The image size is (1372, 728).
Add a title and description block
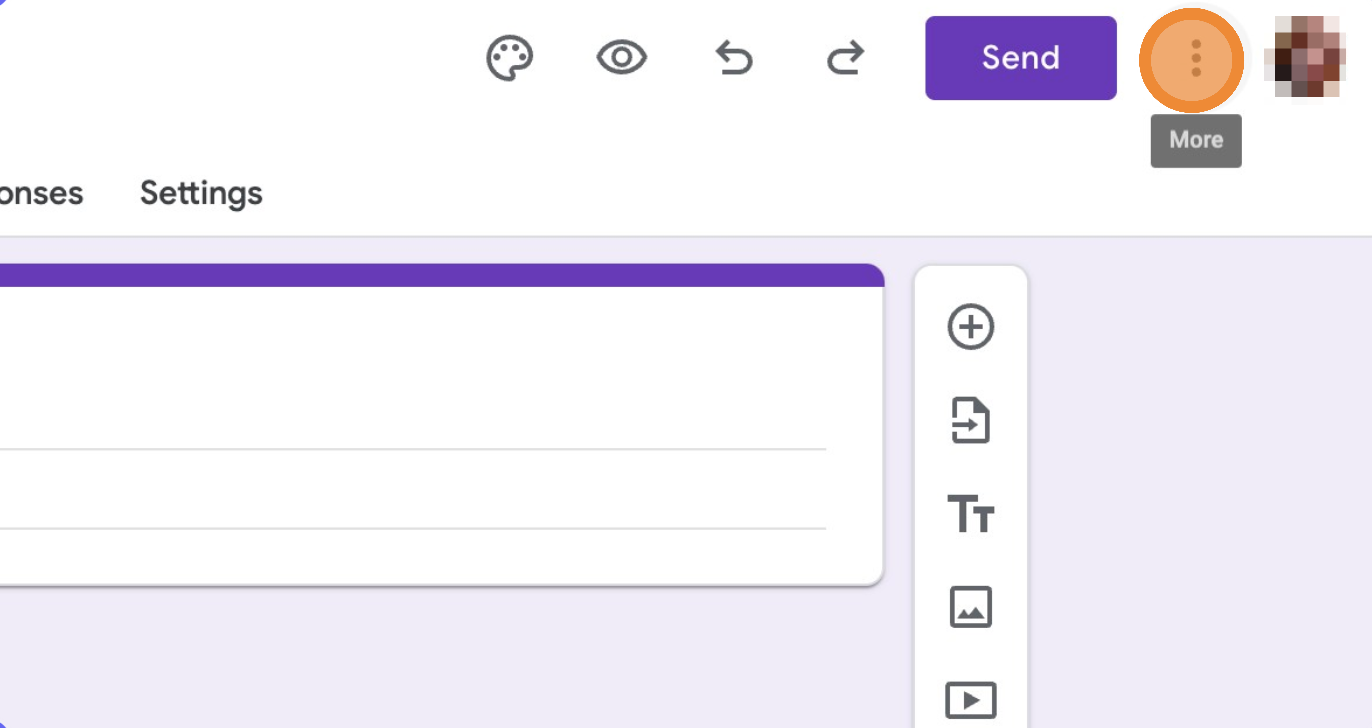pos(970,514)
